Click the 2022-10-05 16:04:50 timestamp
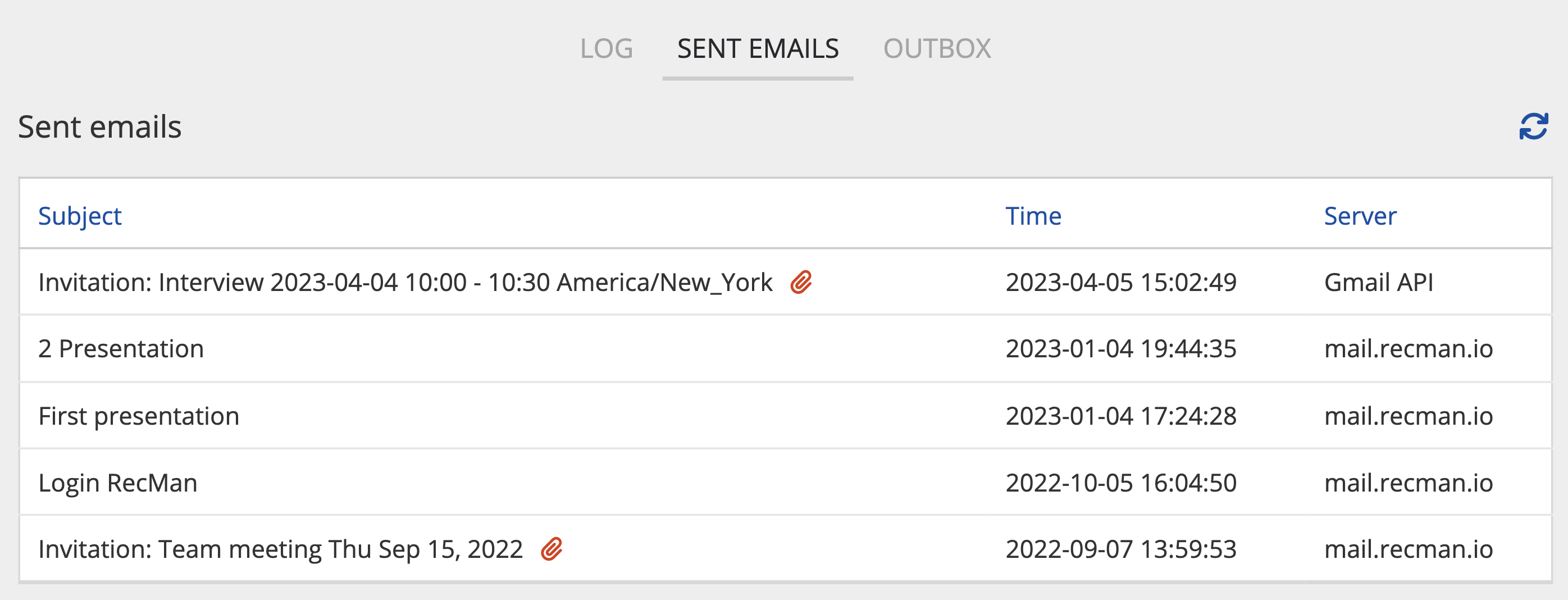The height and width of the screenshot is (600, 1568). 1120,483
